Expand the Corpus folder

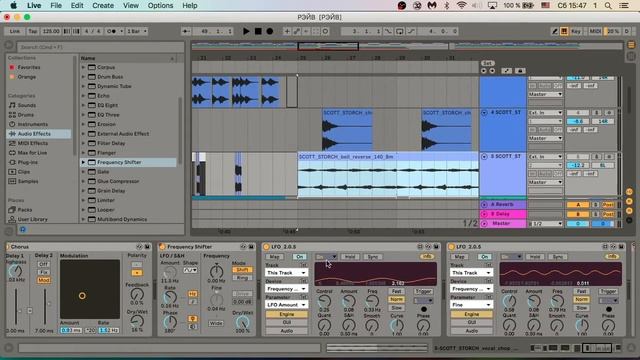[83, 67]
